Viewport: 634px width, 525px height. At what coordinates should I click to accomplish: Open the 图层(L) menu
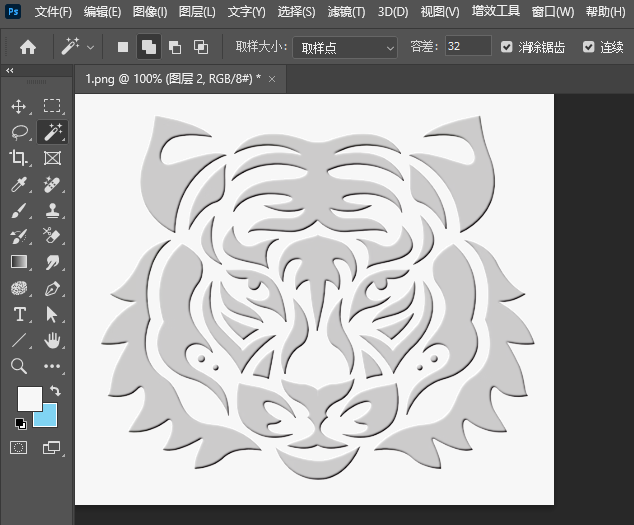pos(197,12)
